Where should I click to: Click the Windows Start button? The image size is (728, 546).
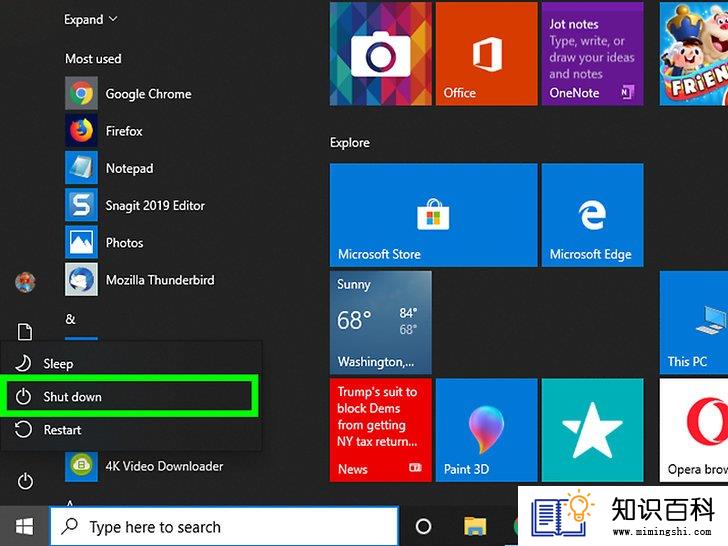point(24,526)
